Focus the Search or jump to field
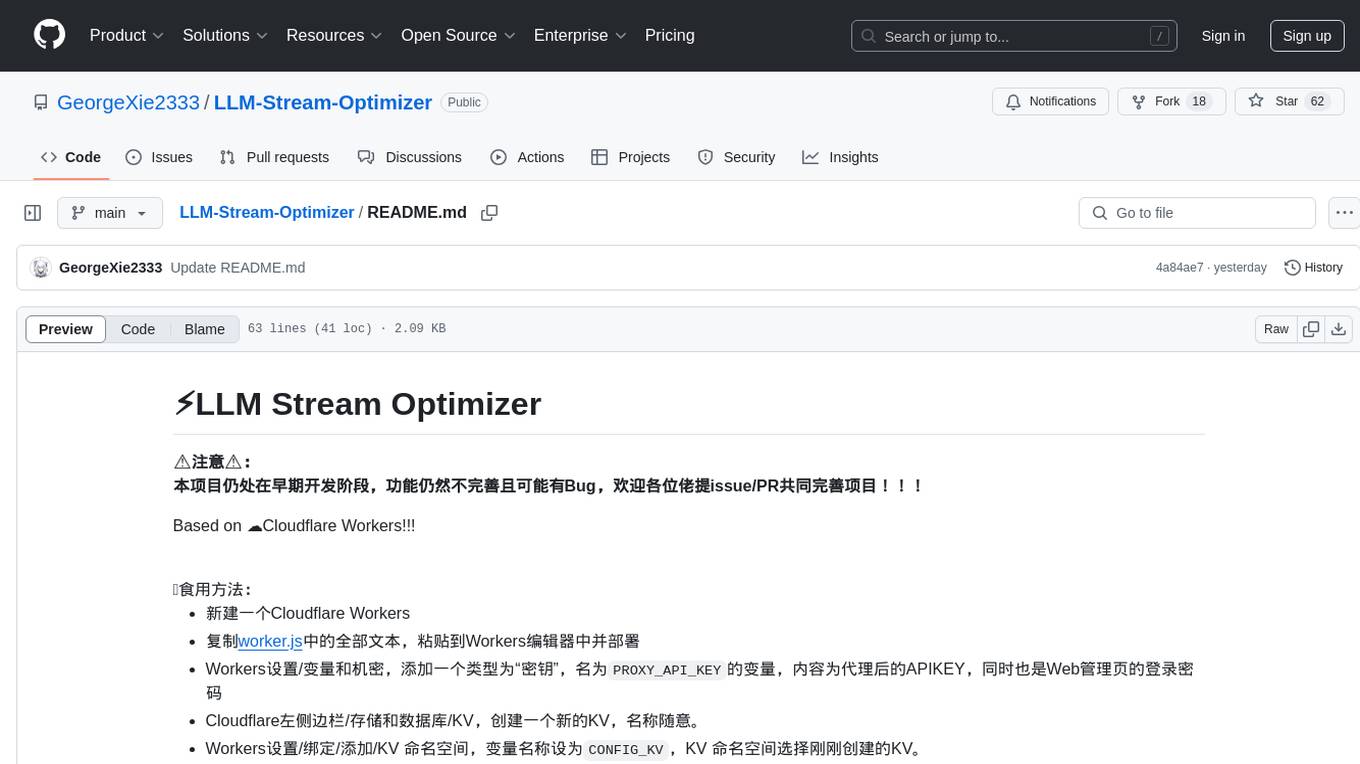The height and width of the screenshot is (764, 1360). tap(1016, 36)
